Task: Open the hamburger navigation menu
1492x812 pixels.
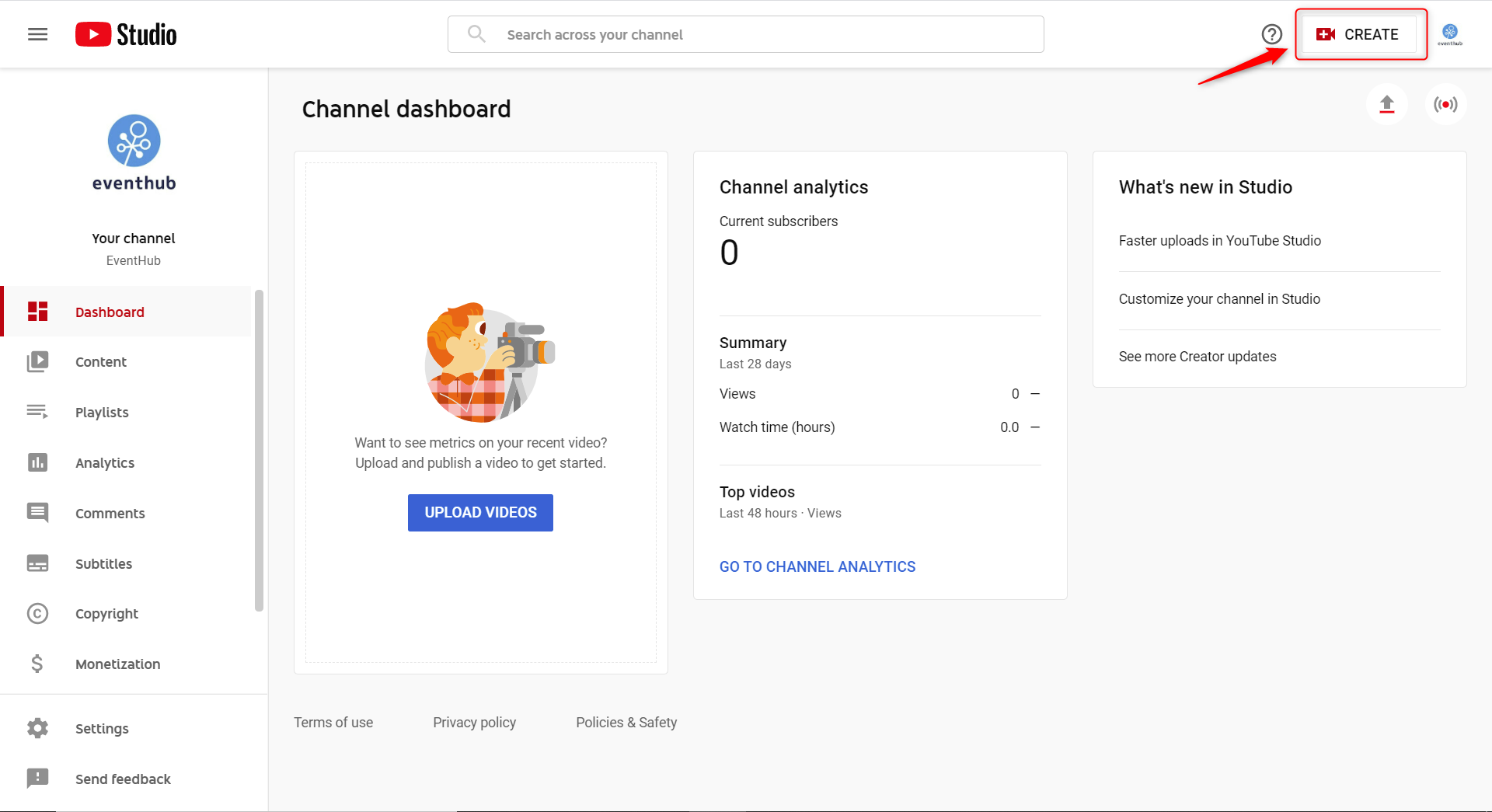Action: [37, 34]
